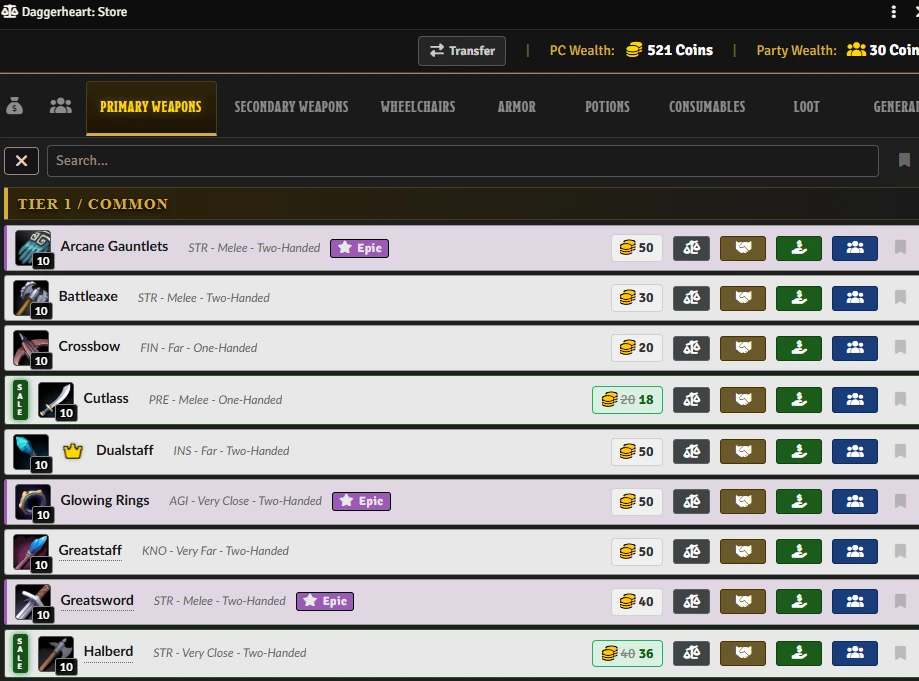Click the handshake icon for Greatsword
Image resolution: width=919 pixels, height=681 pixels.
coord(743,601)
